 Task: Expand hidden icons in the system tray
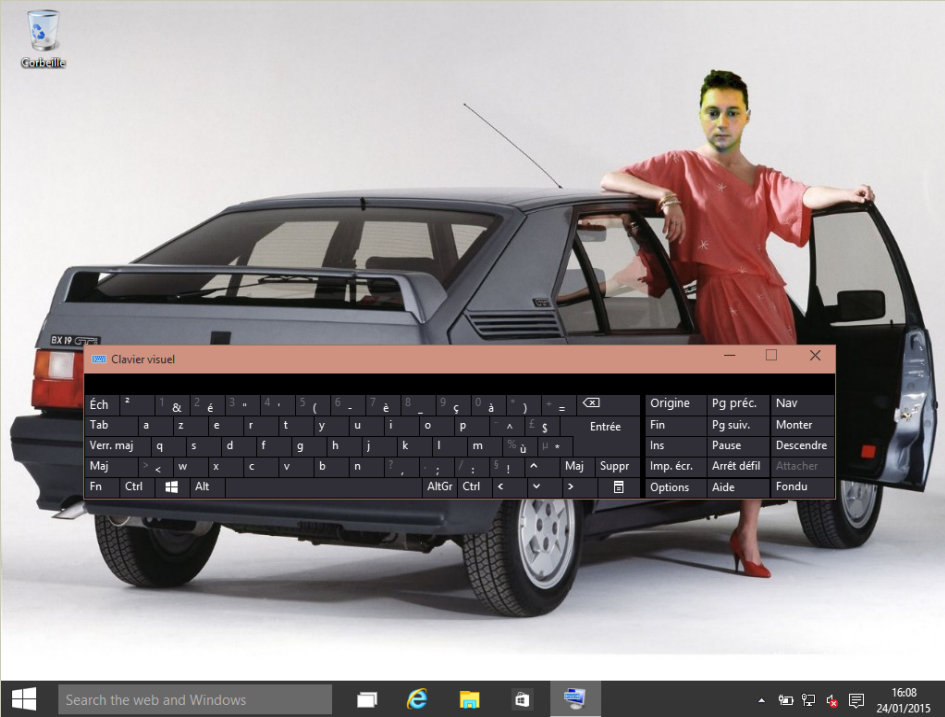pyautogui.click(x=761, y=700)
